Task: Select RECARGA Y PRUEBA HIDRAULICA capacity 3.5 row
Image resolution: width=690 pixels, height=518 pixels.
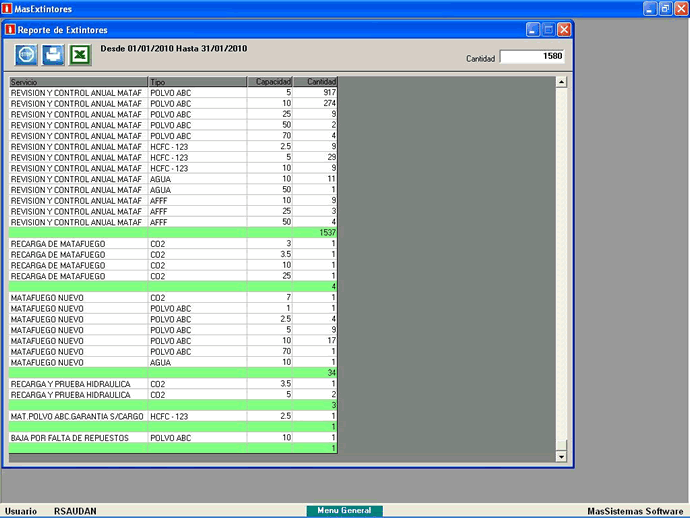Action: click(x=173, y=384)
